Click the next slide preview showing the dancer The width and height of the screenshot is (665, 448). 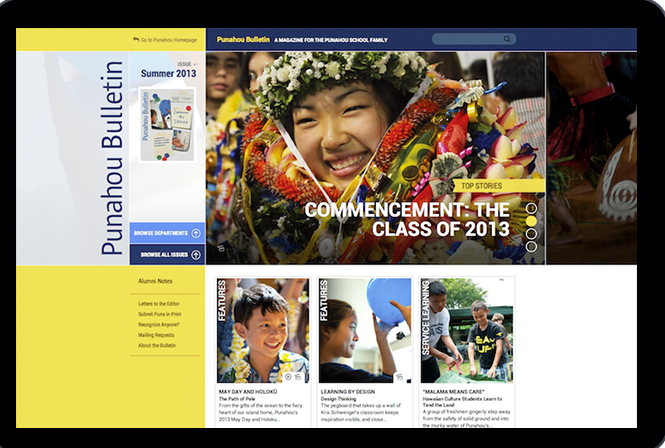tap(592, 158)
